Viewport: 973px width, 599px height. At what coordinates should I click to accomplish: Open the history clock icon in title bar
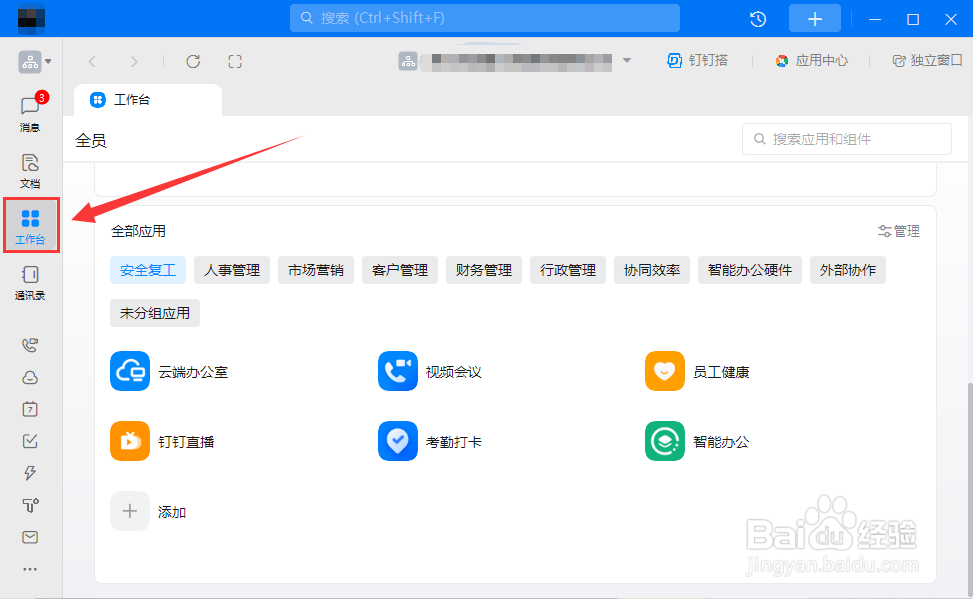(758, 19)
